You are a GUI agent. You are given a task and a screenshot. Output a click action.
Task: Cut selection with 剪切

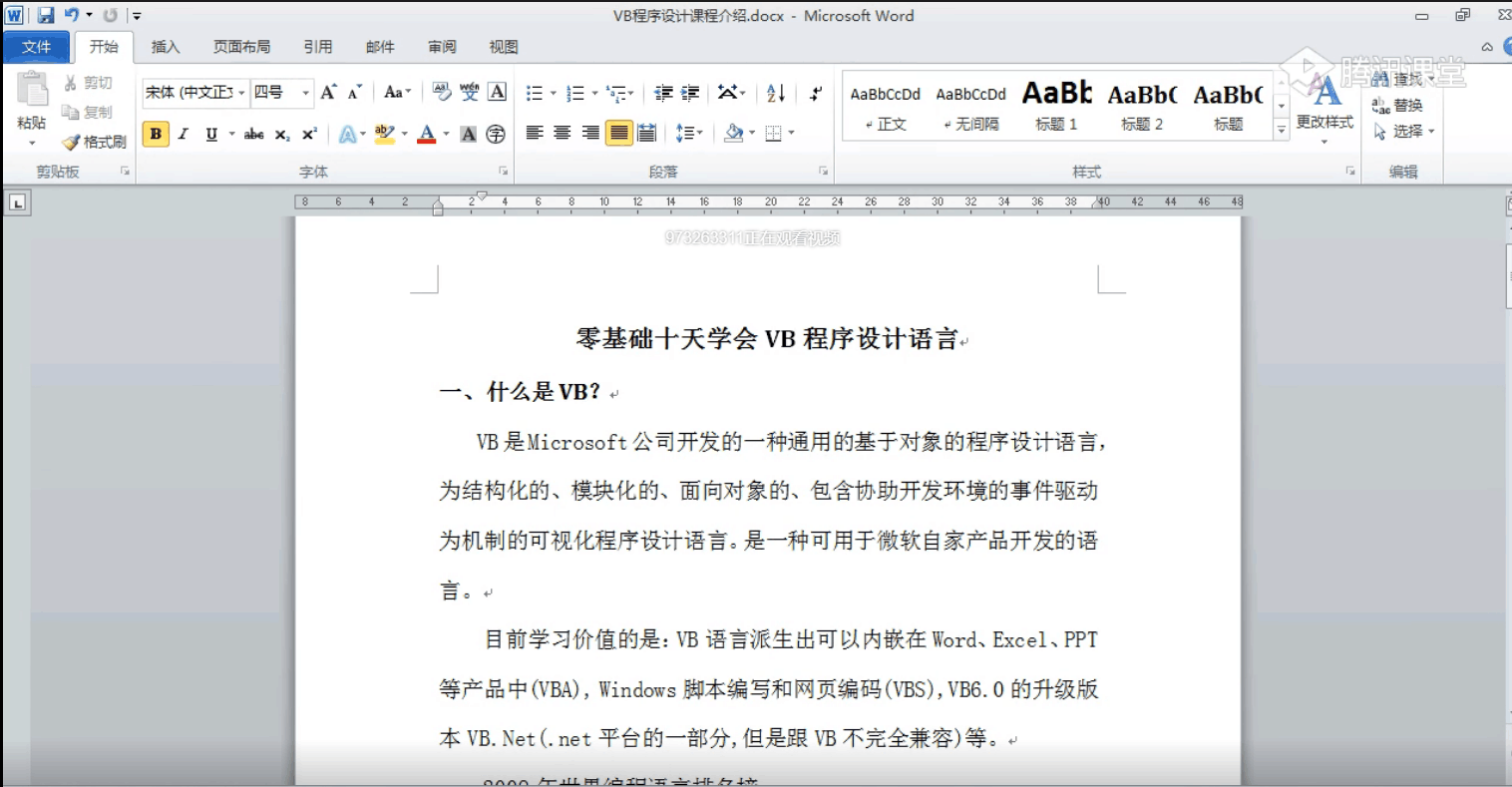click(x=88, y=83)
